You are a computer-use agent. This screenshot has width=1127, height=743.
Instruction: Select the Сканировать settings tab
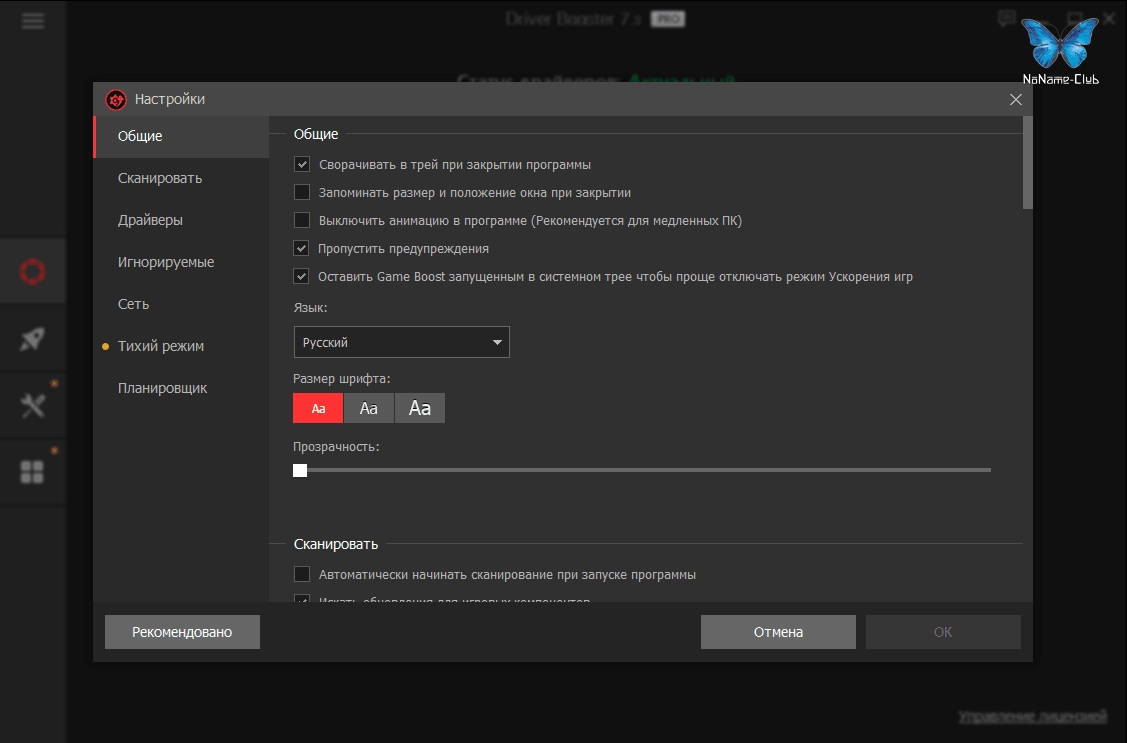pos(181,178)
